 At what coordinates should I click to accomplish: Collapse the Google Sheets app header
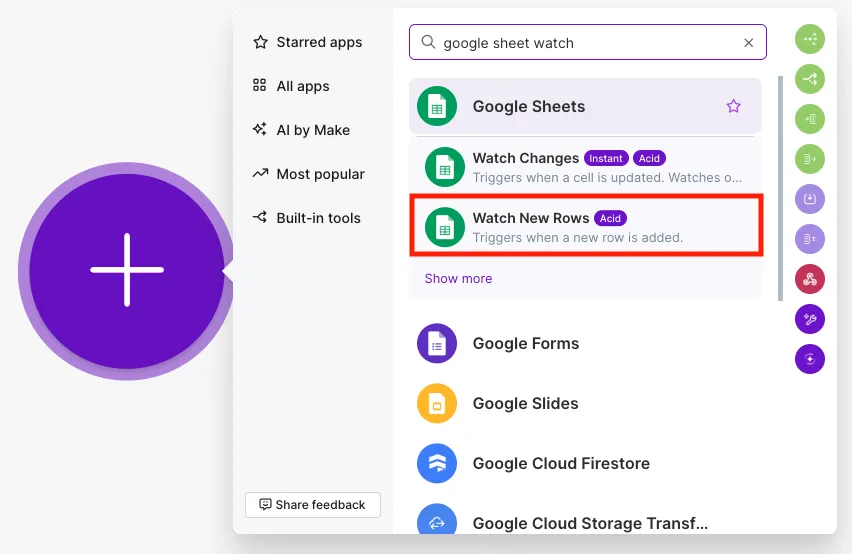(x=585, y=106)
